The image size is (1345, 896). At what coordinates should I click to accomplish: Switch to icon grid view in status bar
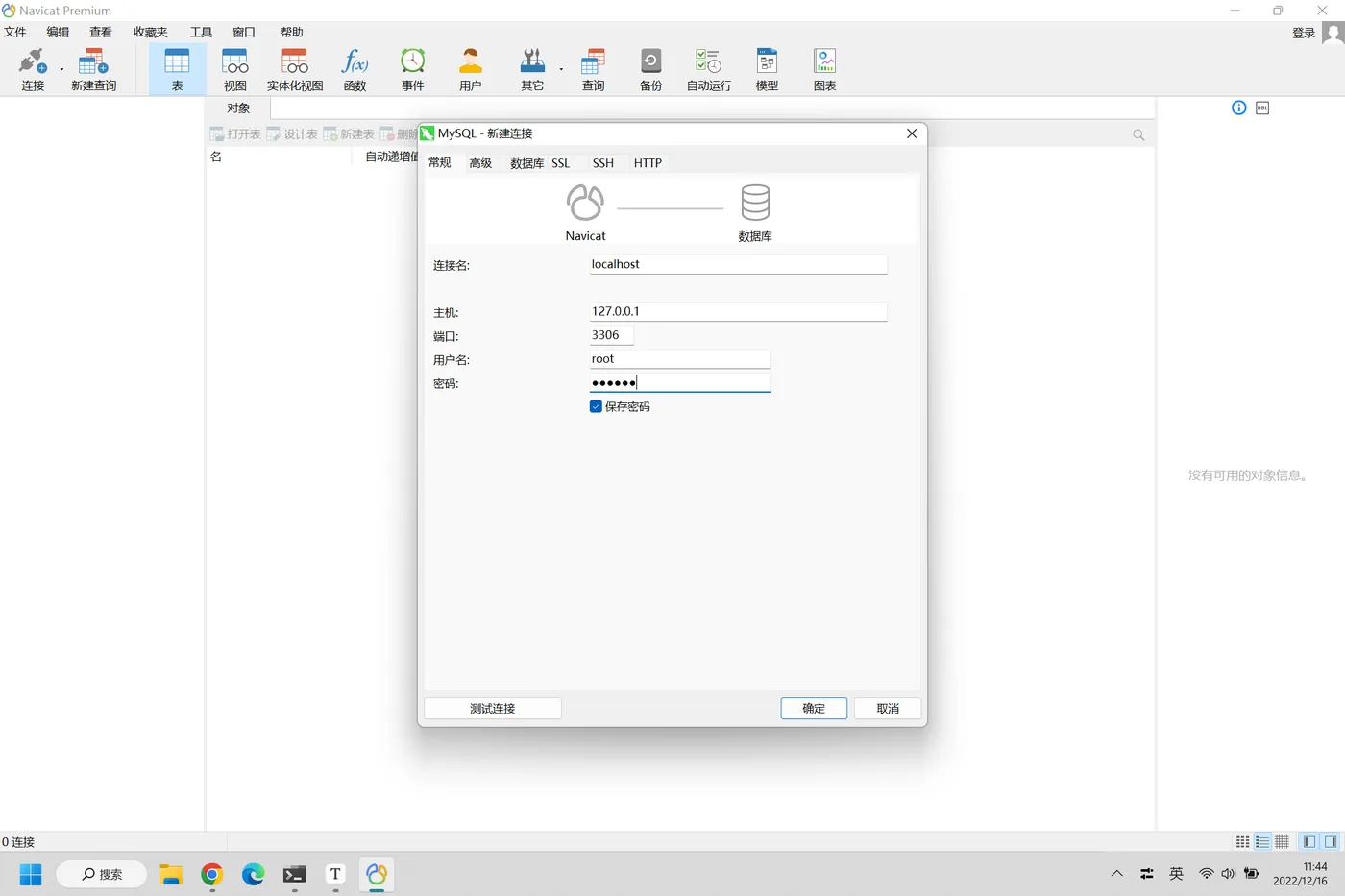click(x=1242, y=842)
